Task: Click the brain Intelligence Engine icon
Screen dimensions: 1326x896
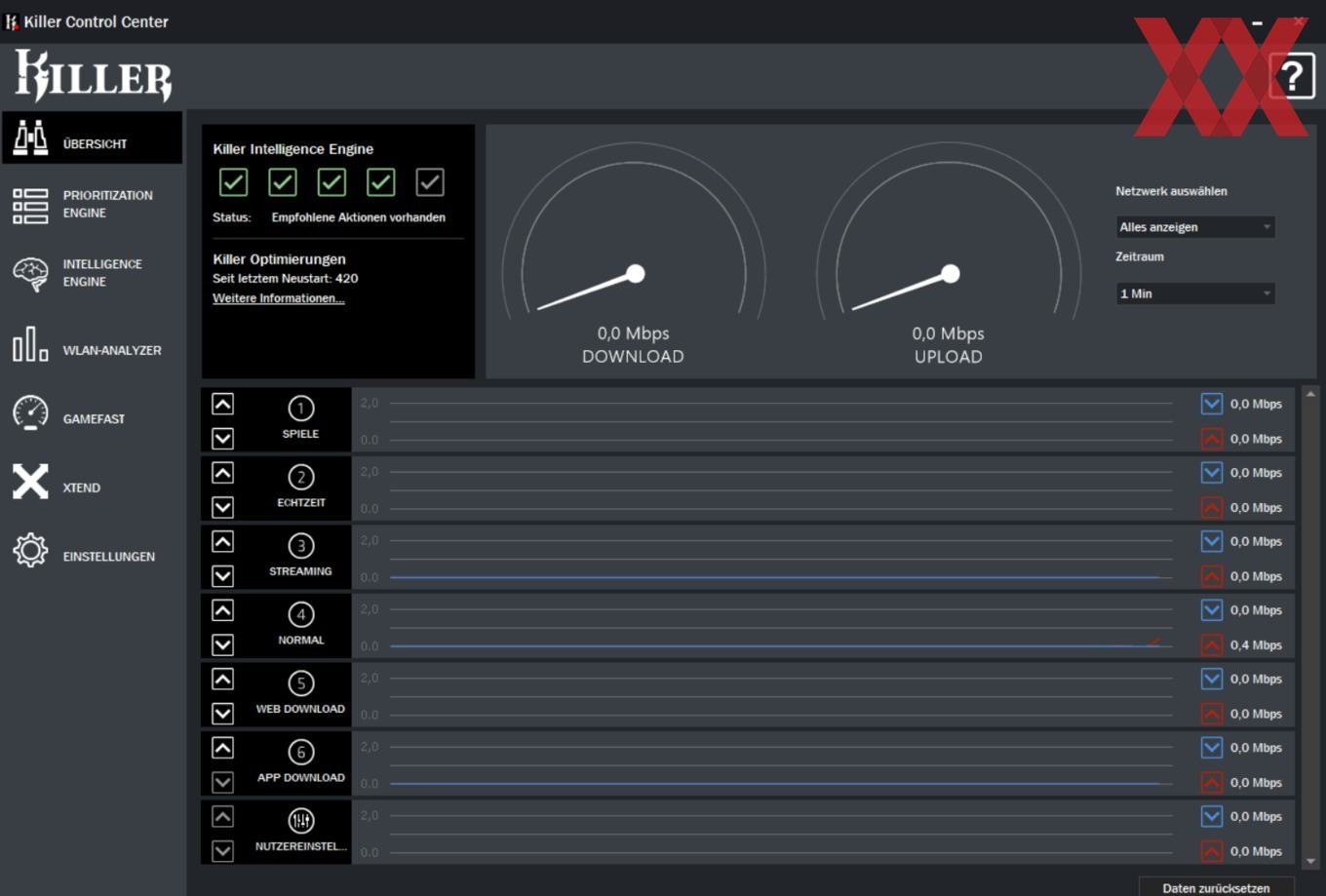Action: [30, 274]
